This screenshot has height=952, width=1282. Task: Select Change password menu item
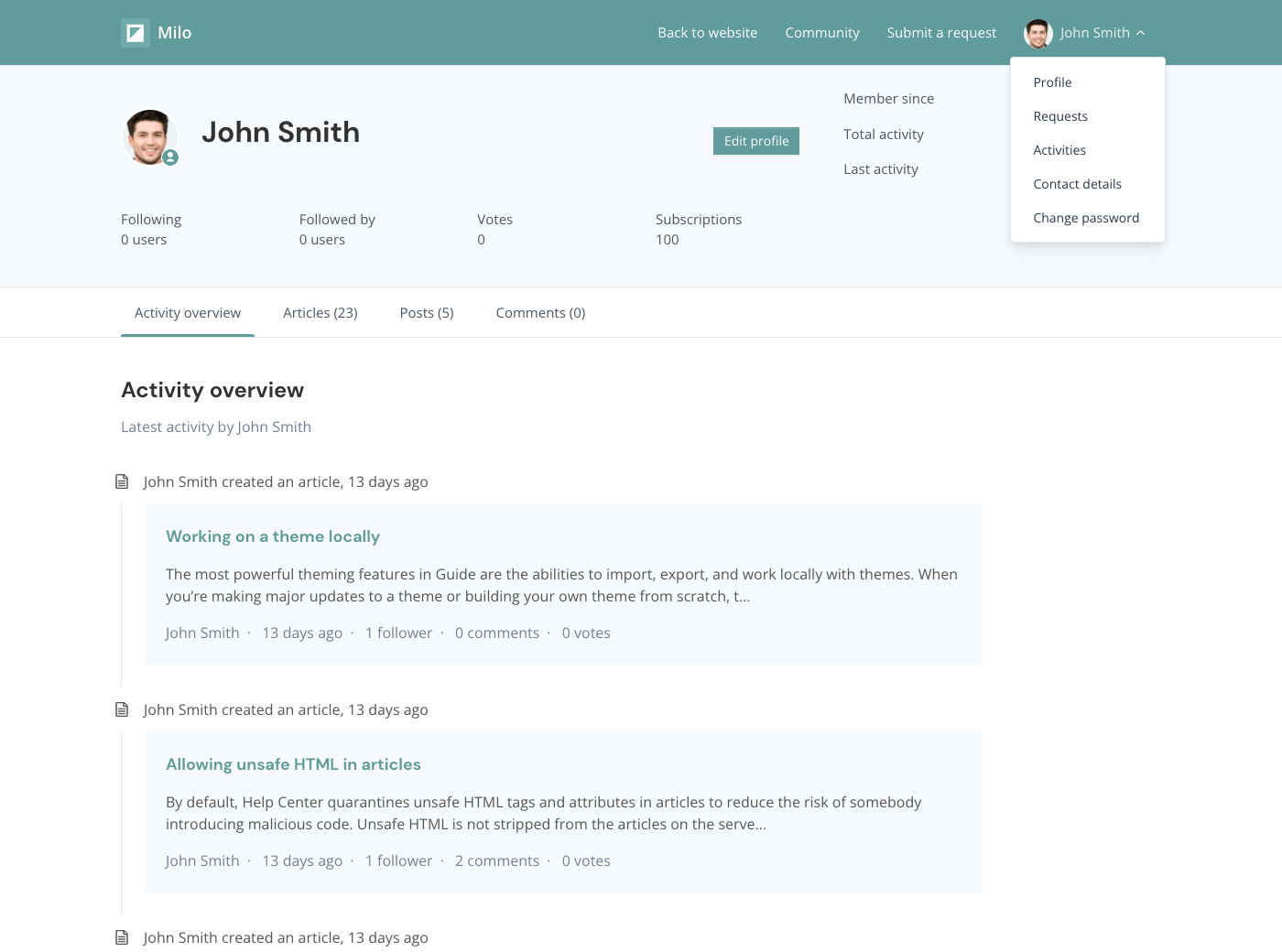[1086, 218]
